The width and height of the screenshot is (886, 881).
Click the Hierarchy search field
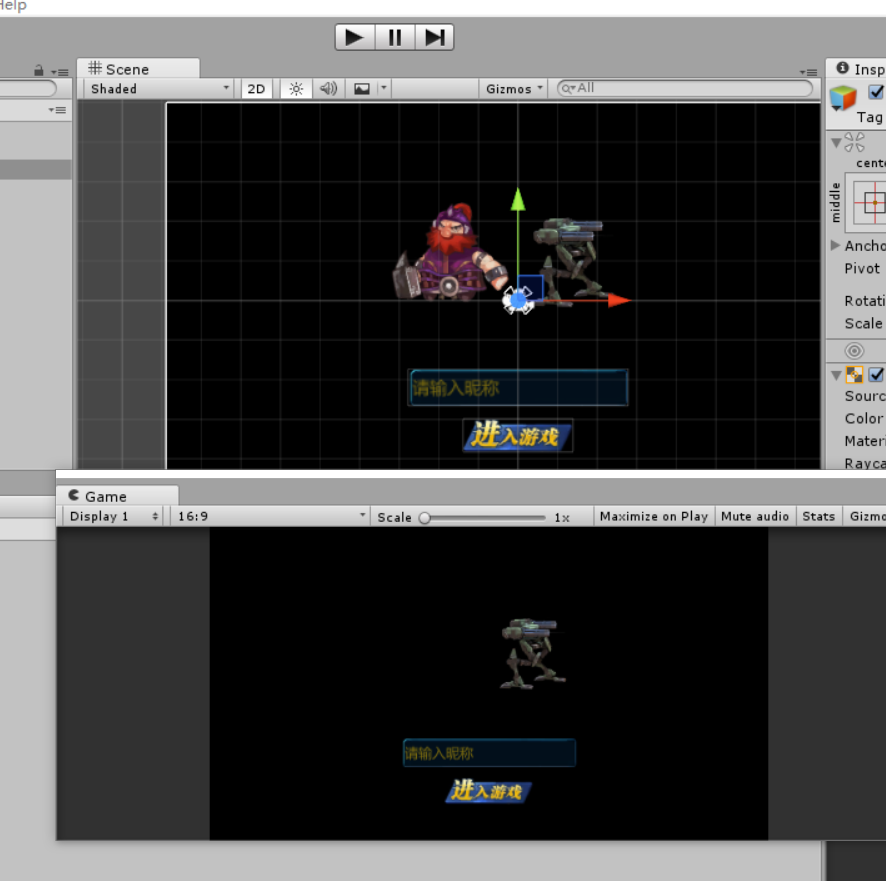pos(28,88)
